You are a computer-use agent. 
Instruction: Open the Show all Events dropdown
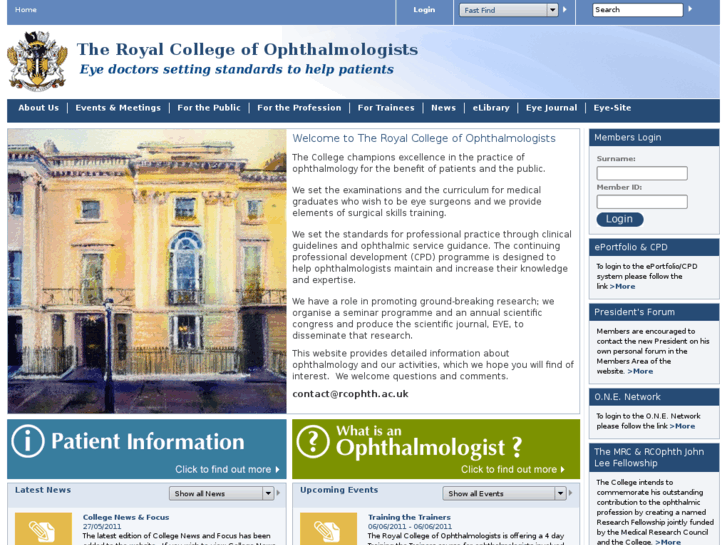[x=504, y=494]
